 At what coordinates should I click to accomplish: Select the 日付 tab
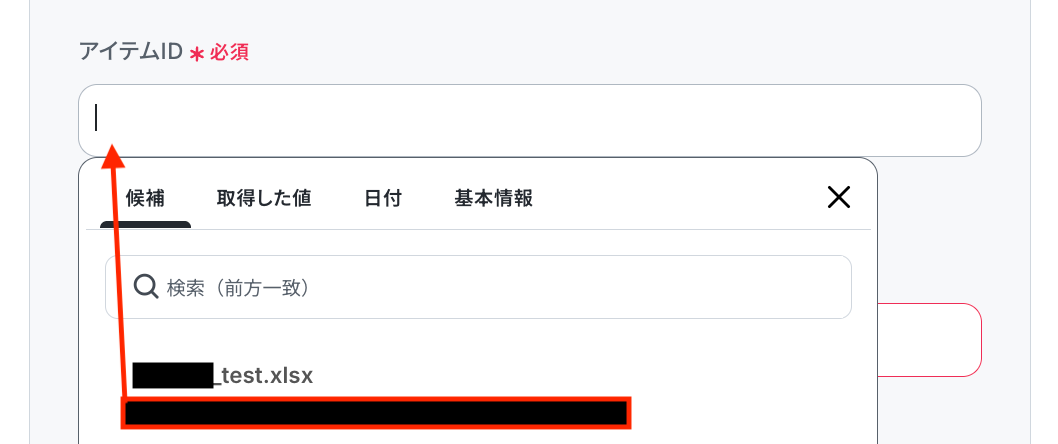383,198
